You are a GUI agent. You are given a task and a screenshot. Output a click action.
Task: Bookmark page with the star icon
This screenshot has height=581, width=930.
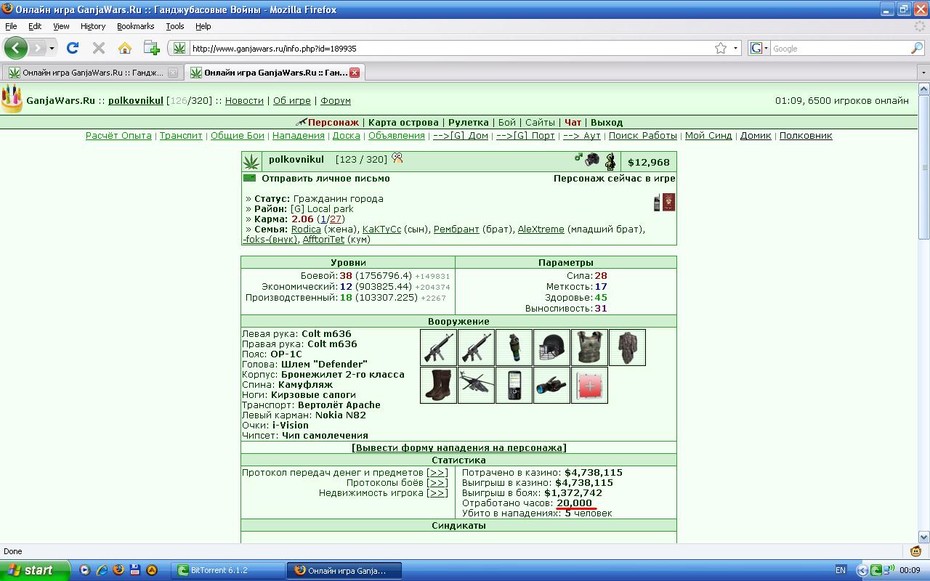click(x=721, y=48)
